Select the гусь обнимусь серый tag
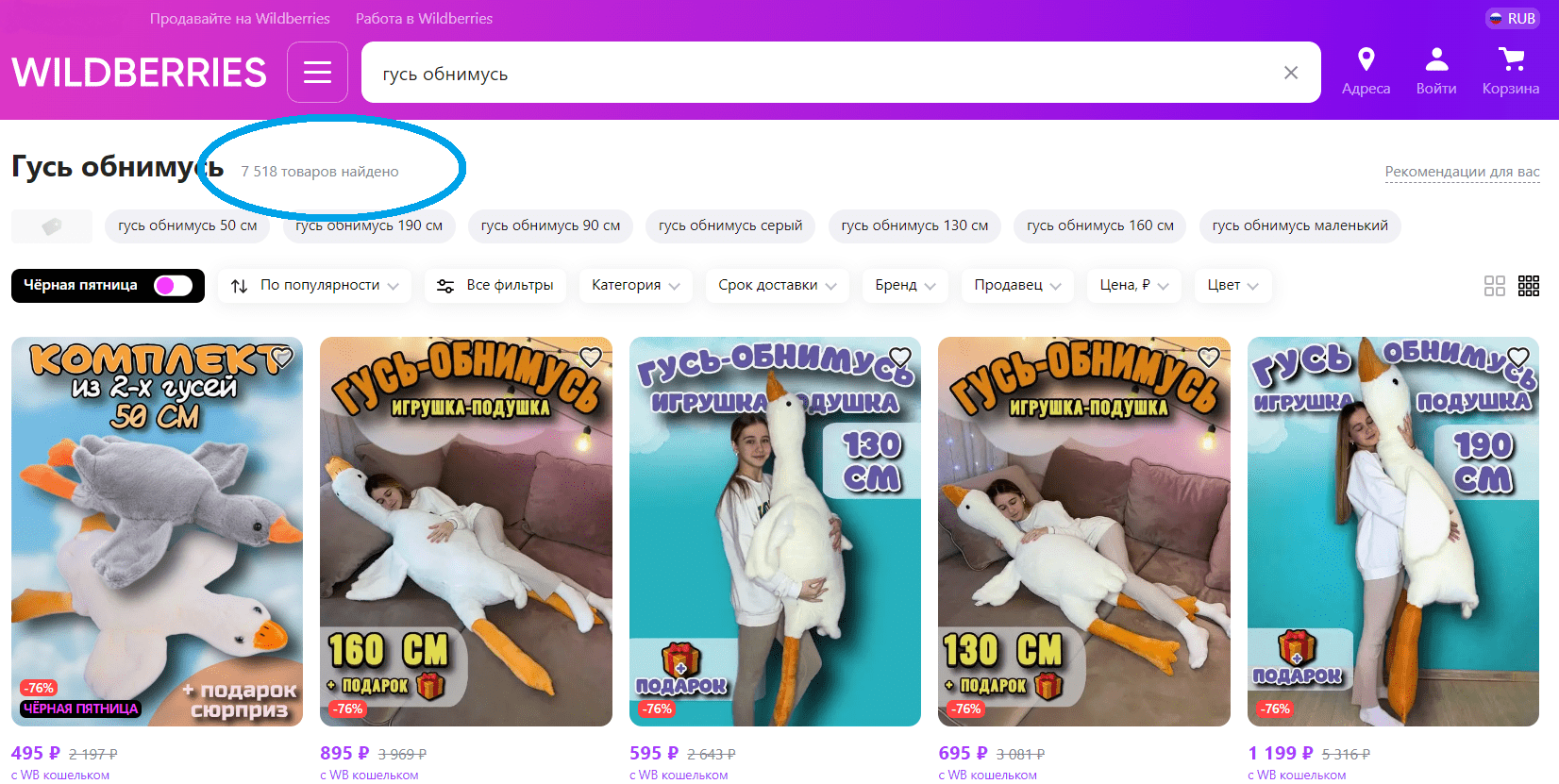Viewport: 1559px width, 784px height. (x=729, y=225)
